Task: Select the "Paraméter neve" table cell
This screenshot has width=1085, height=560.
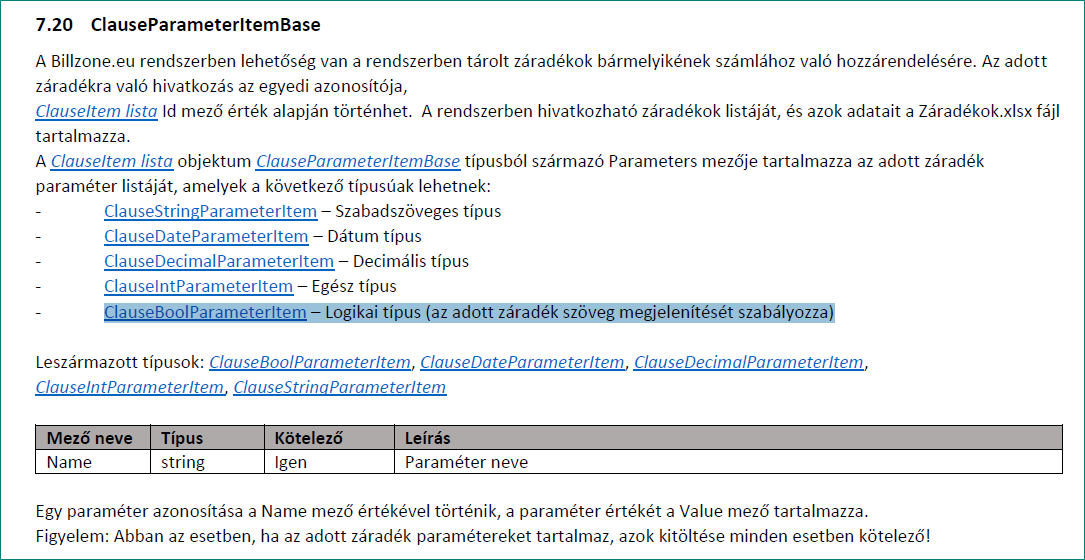Action: point(728,462)
